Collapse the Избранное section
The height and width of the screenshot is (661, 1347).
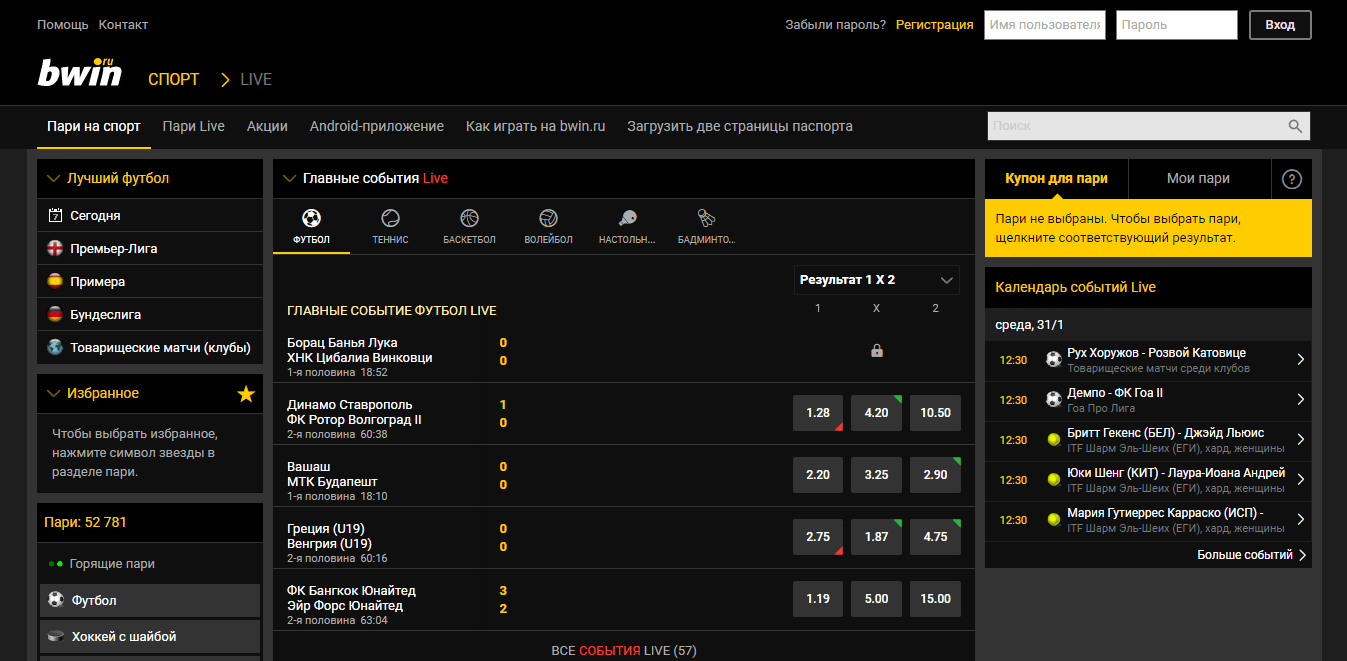(54, 394)
